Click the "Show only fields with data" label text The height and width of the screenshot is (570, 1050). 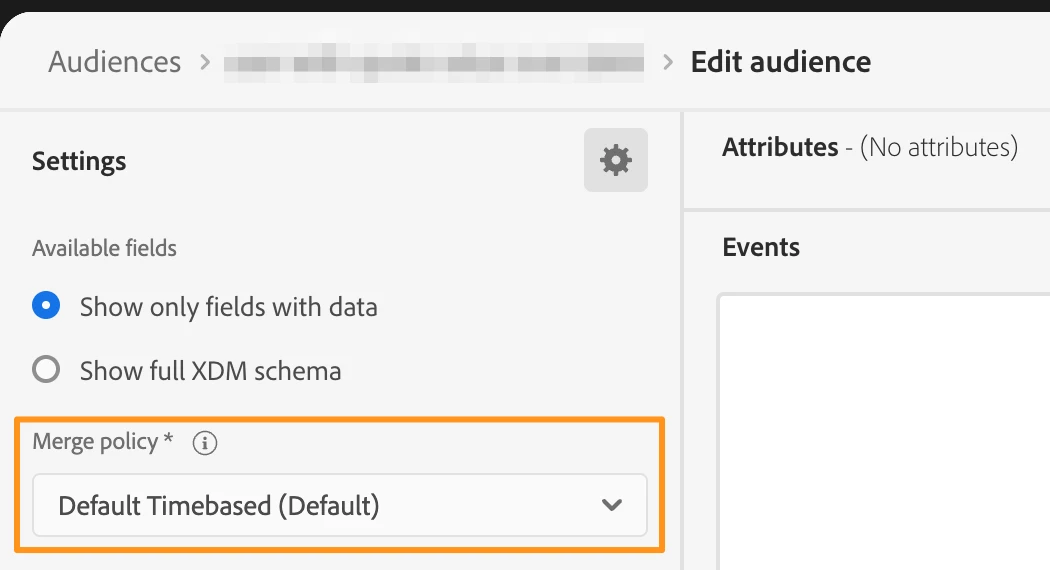(x=228, y=306)
